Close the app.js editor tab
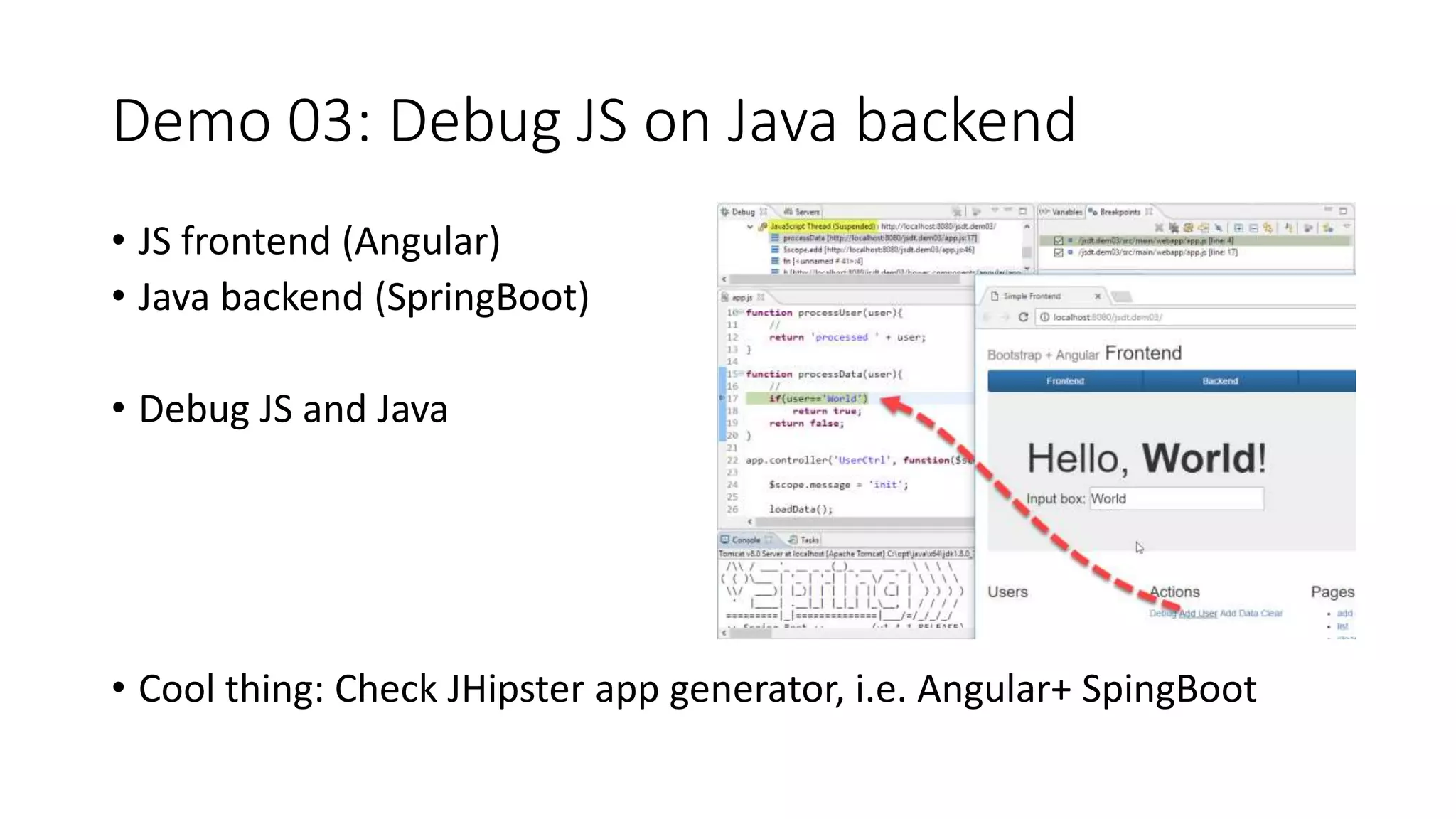This screenshot has height=819, width=1456. 761,297
